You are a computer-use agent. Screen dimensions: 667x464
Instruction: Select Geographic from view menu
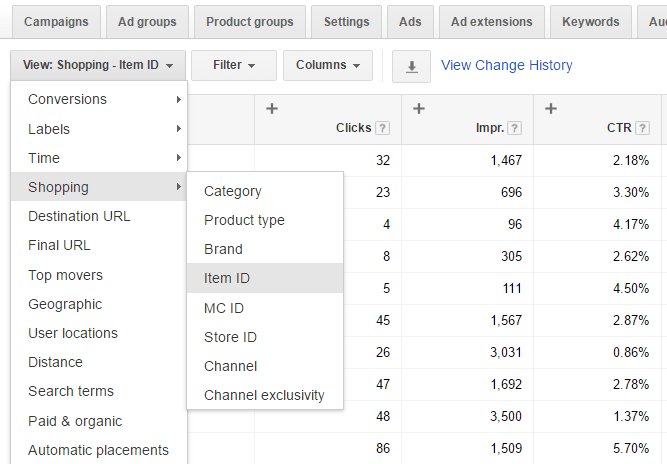coord(65,304)
